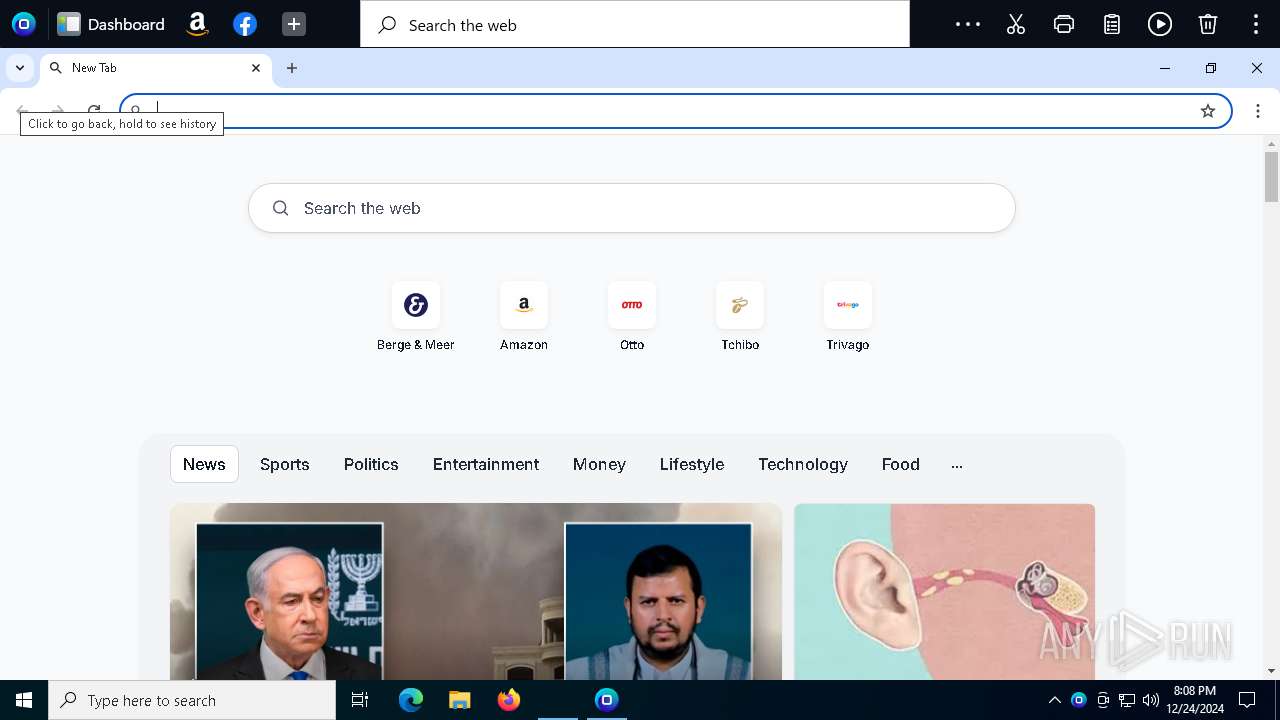The image size is (1280, 720).
Task: Open the Otto shortcut tile
Action: pyautogui.click(x=632, y=317)
